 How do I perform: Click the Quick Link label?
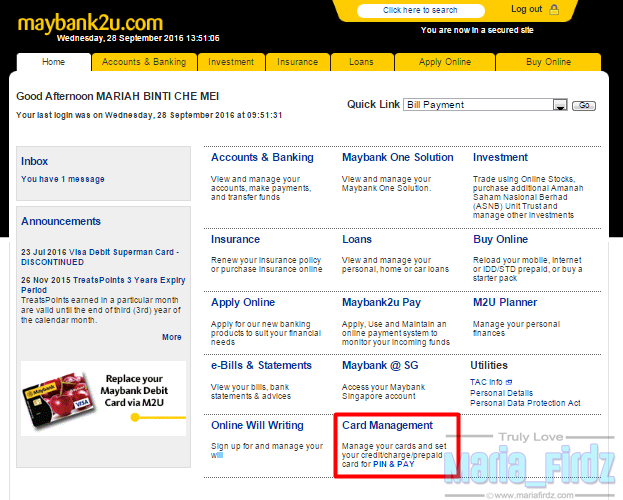373,105
